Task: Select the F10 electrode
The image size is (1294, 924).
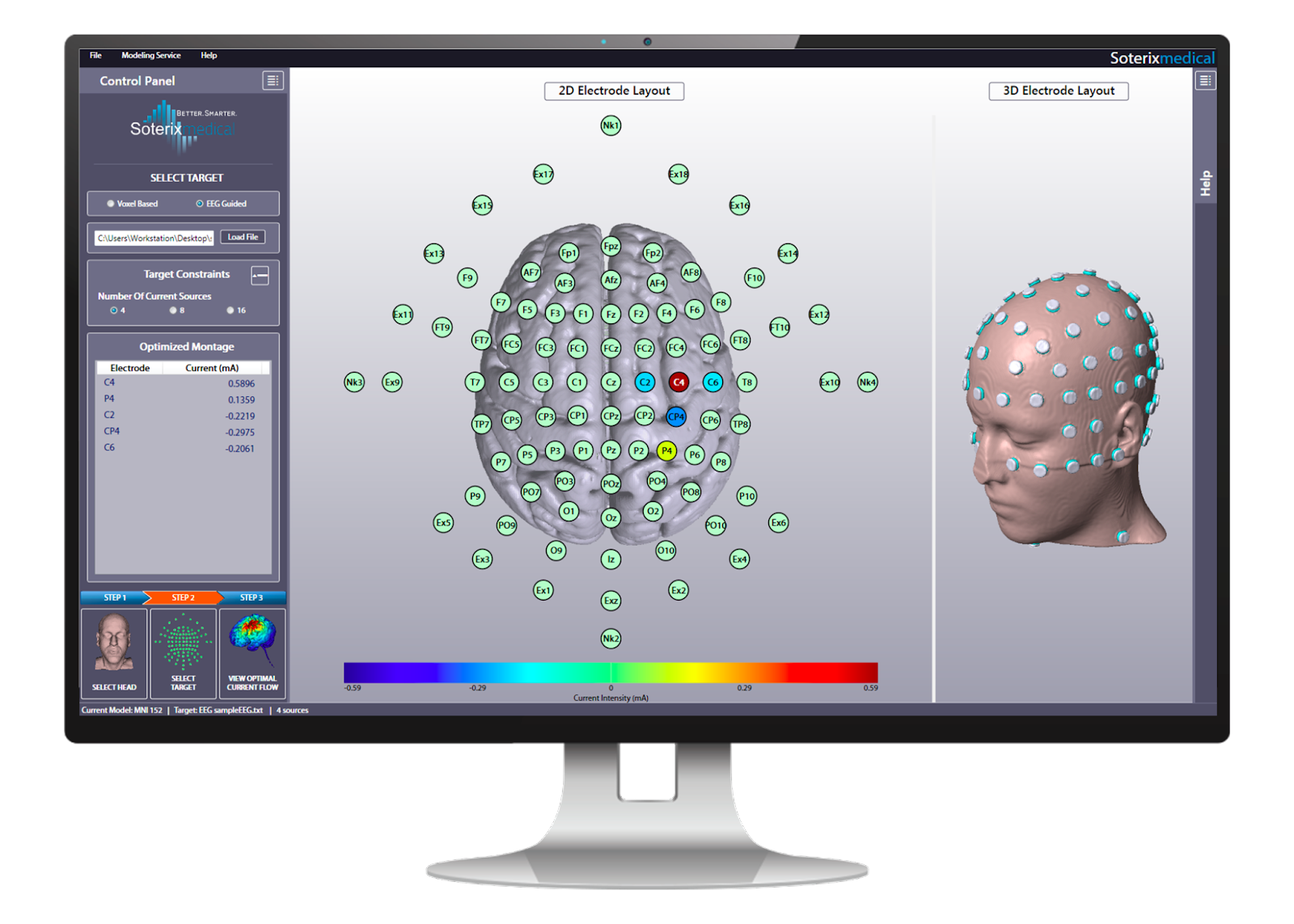Action: 755,278
